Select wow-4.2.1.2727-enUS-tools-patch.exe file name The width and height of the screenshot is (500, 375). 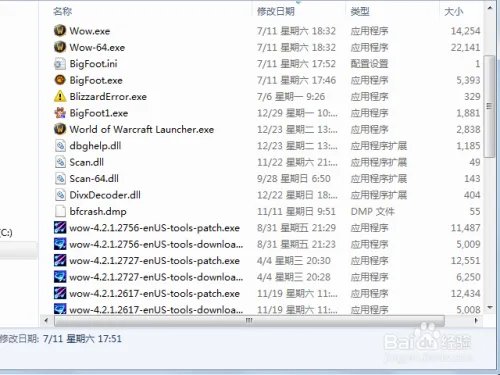pos(155,261)
